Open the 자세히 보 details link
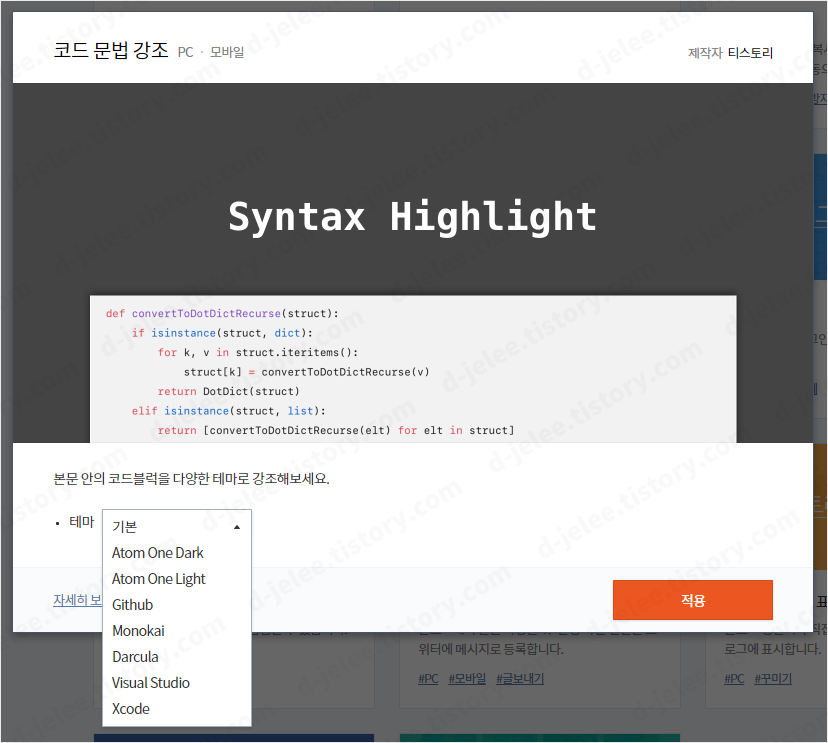Screen dimensions: 828x743 [x=77, y=600]
